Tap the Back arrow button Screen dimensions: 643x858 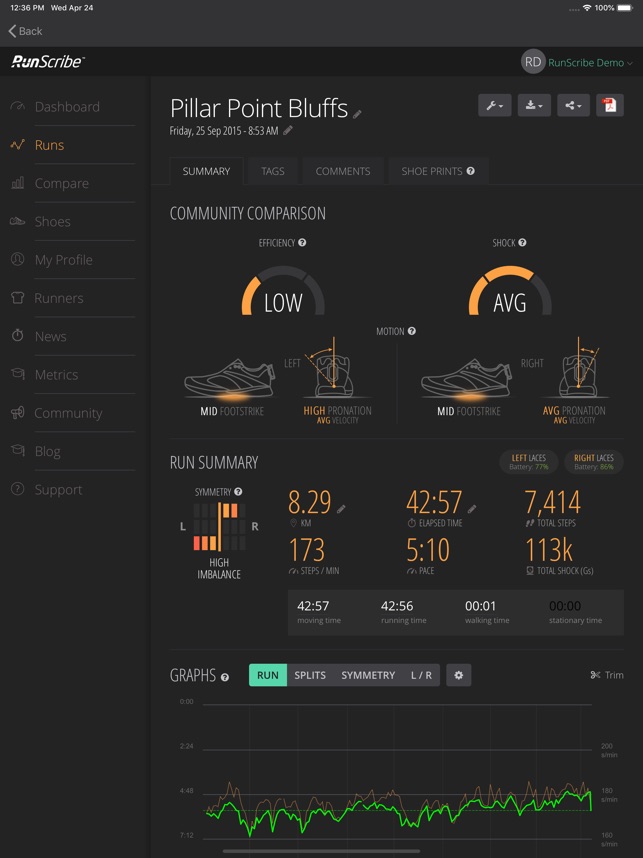[x=25, y=31]
